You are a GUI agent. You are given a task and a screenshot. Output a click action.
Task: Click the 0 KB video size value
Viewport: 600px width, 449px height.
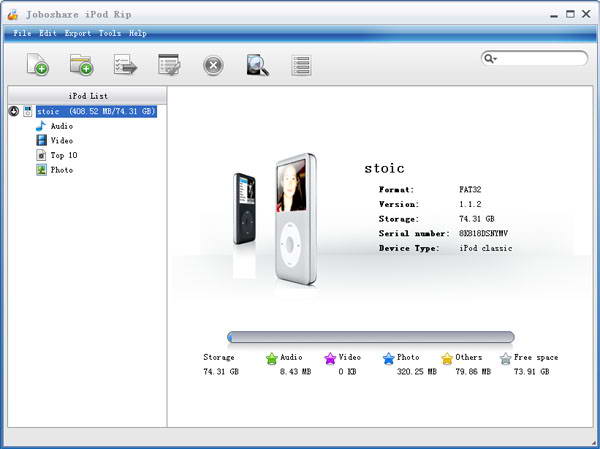click(347, 372)
